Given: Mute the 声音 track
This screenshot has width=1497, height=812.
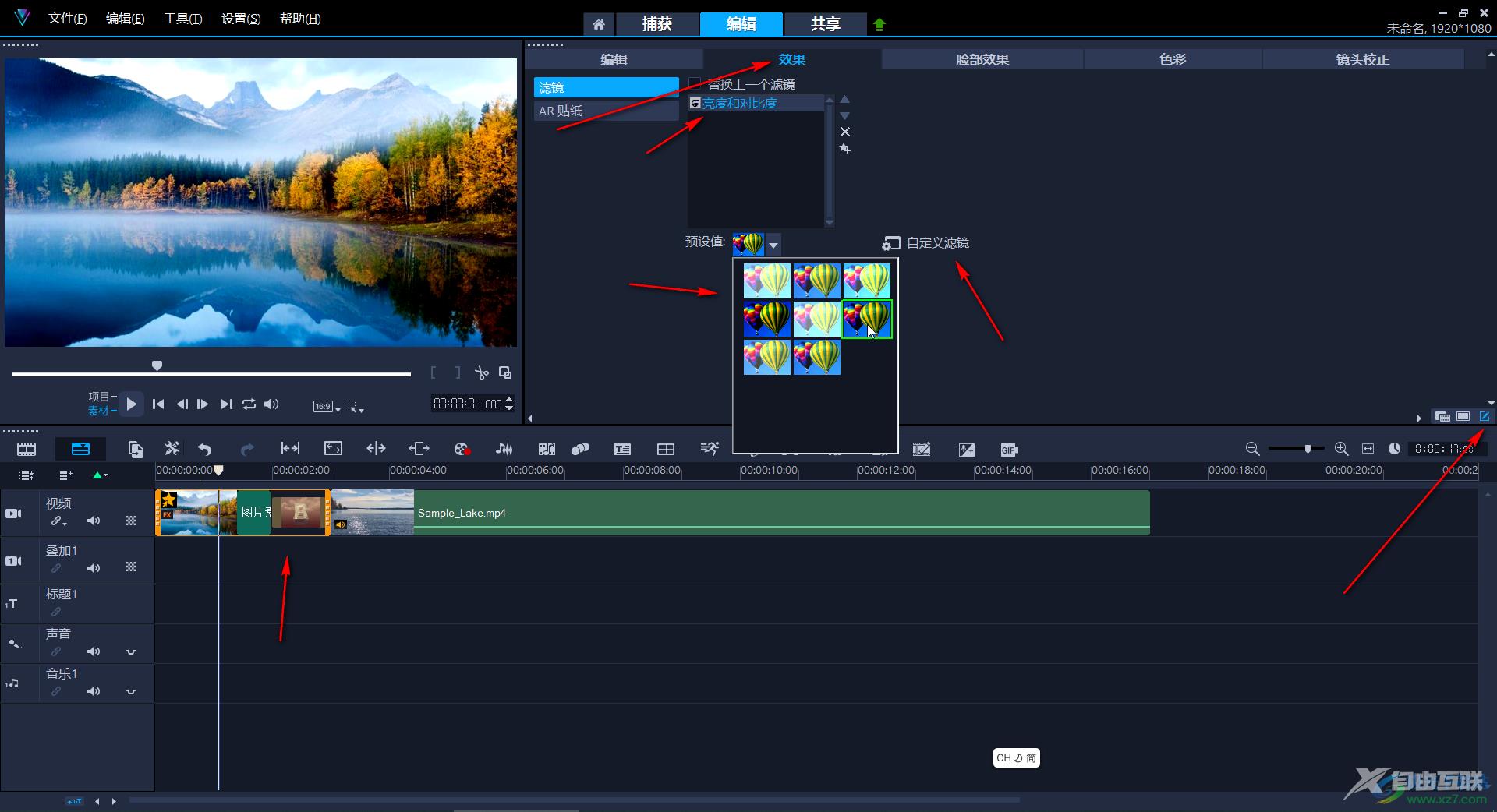Looking at the screenshot, I should tap(94, 651).
